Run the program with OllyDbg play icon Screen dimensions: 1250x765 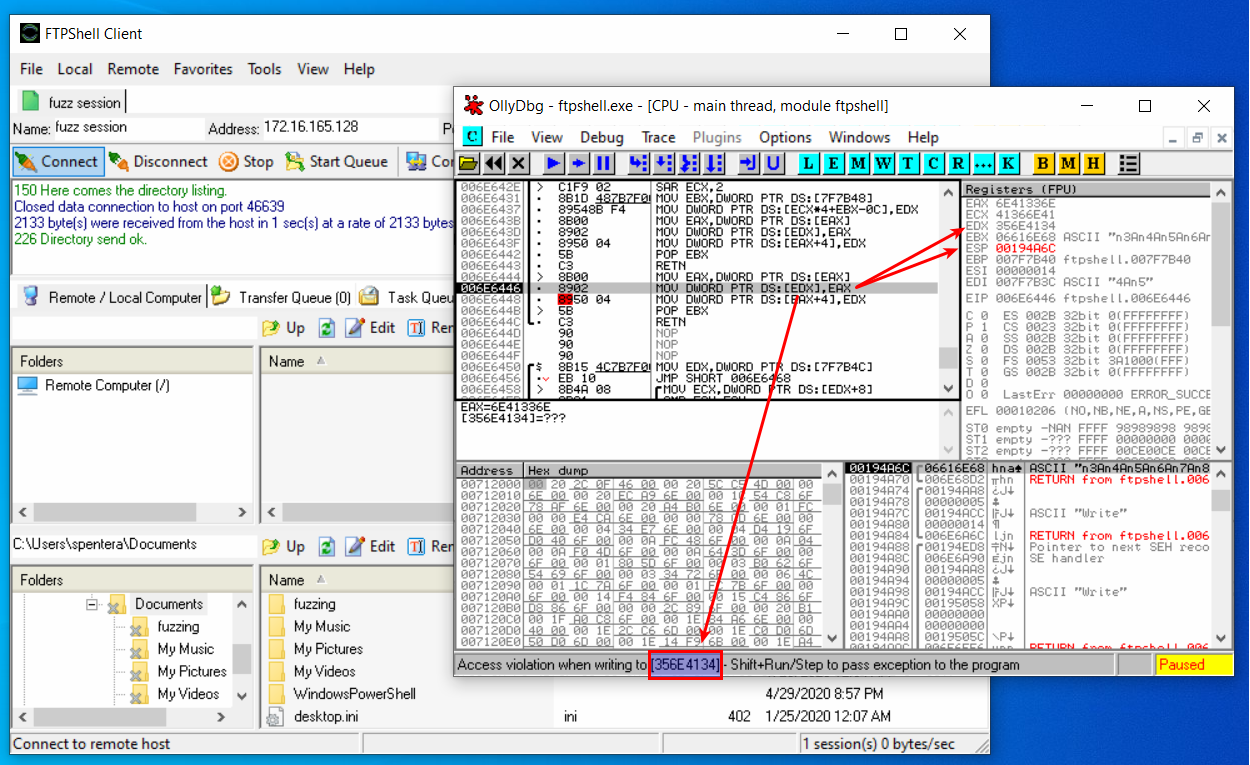pos(554,163)
